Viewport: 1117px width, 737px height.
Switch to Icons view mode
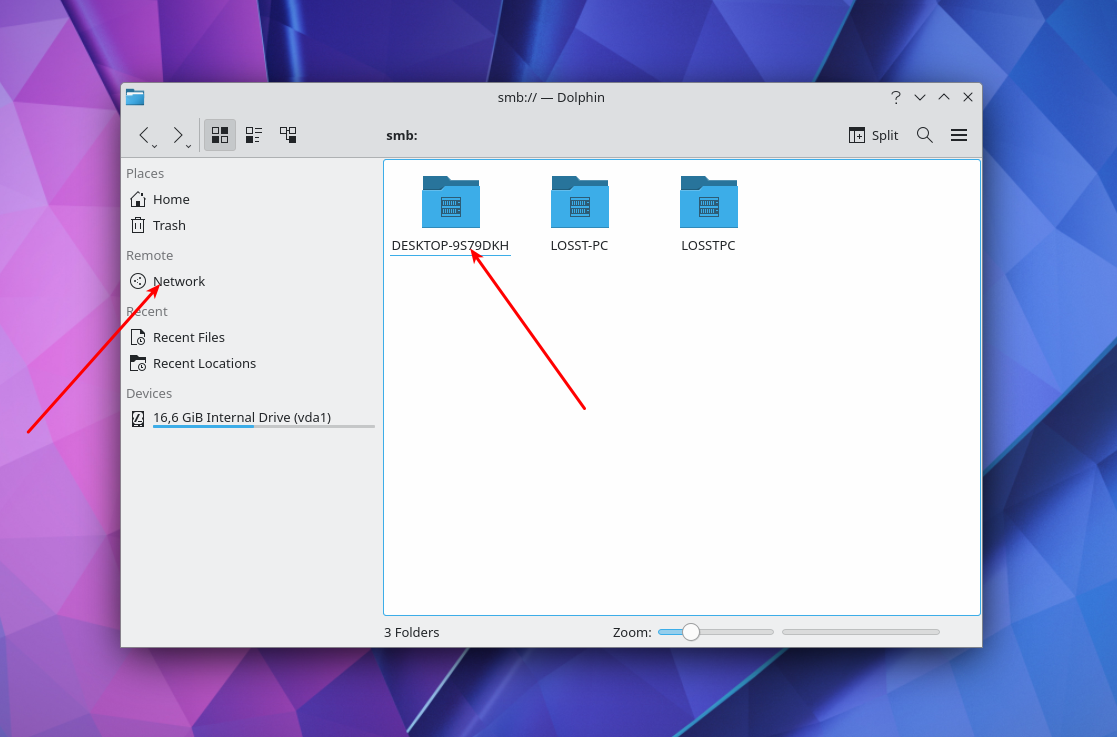[220, 135]
